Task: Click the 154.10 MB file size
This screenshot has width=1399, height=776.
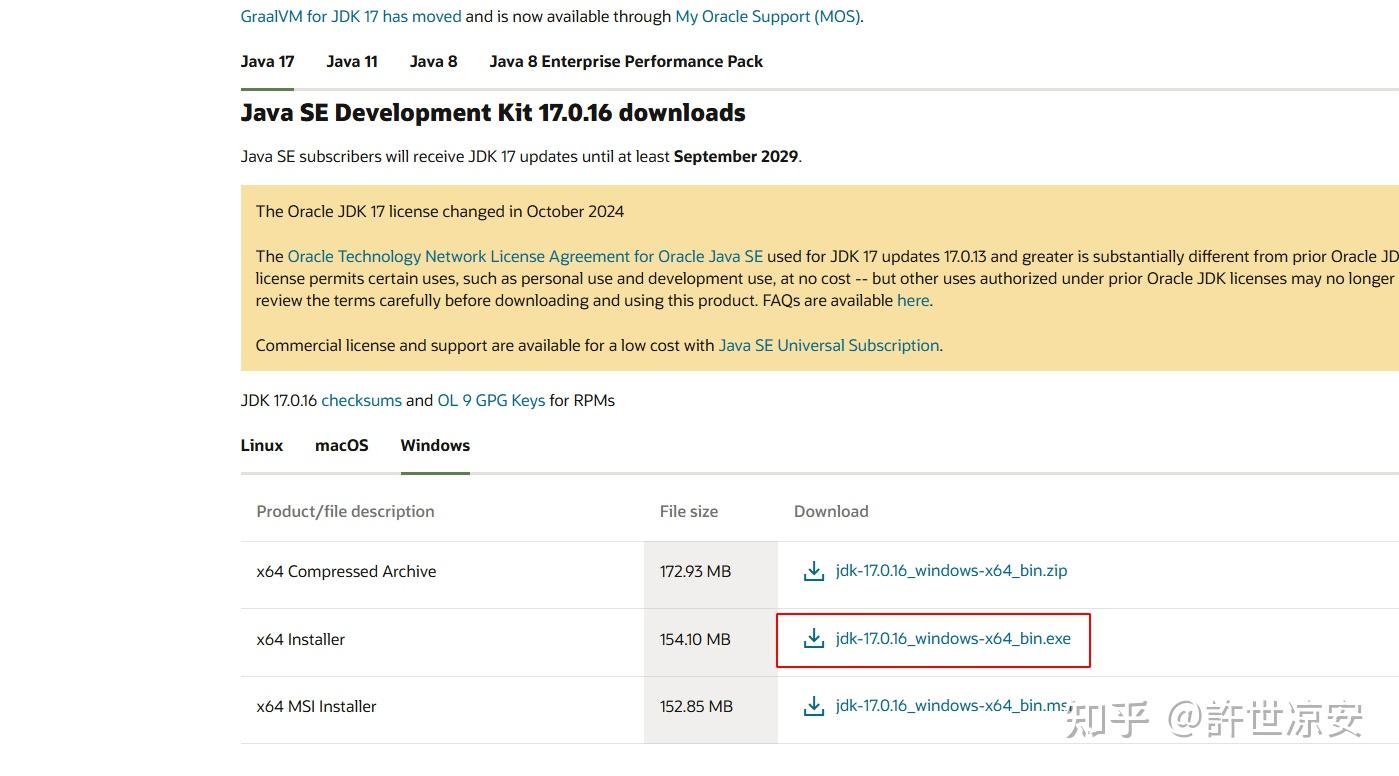Action: (x=695, y=639)
